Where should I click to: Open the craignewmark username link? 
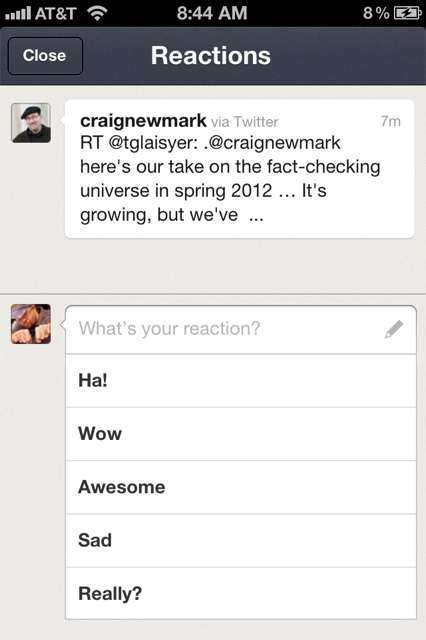143,121
